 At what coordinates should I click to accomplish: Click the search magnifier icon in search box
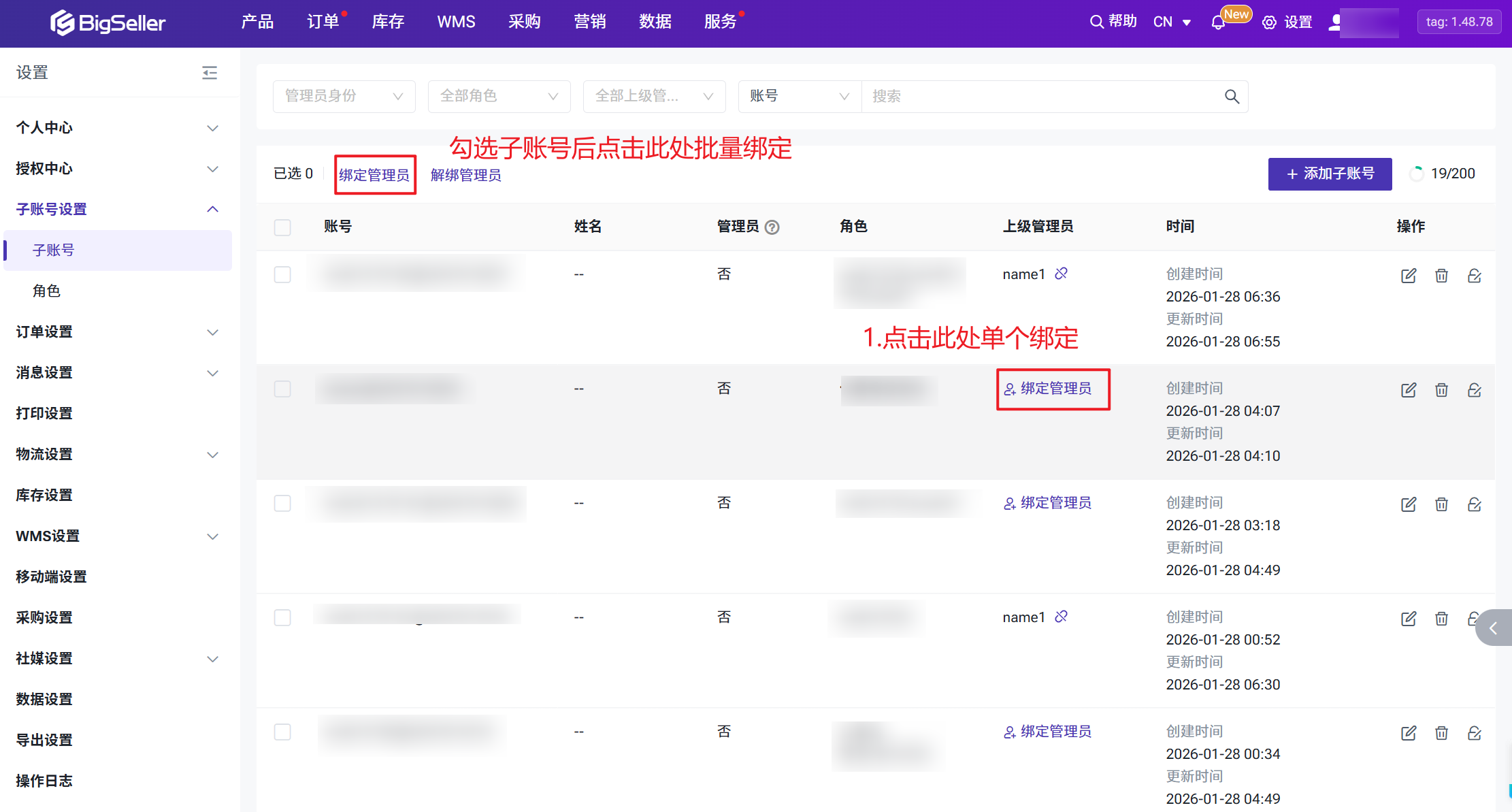1232,97
